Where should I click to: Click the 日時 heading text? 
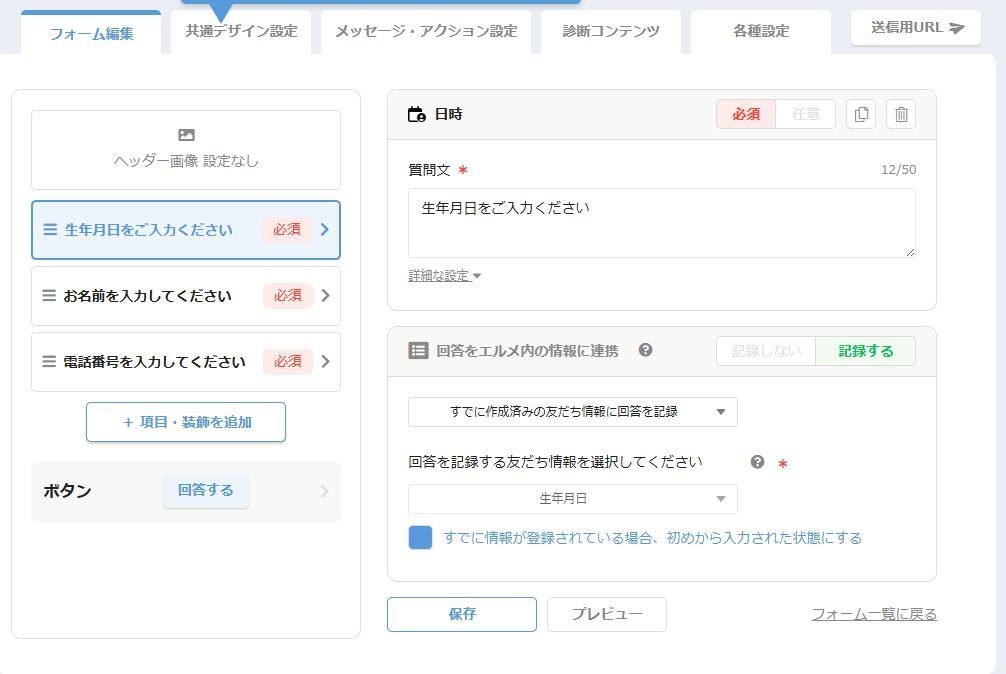[x=448, y=114]
